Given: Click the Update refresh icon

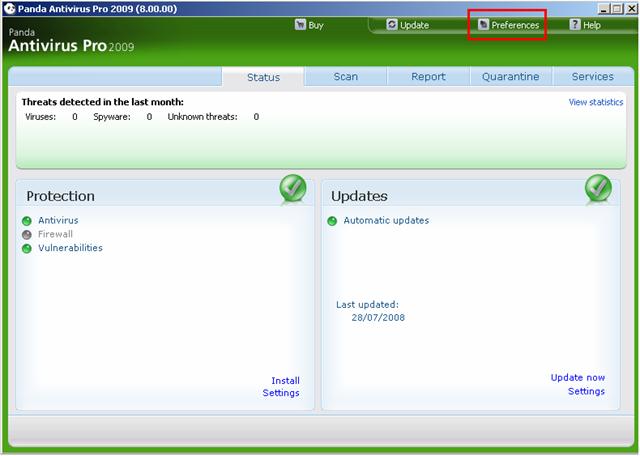Looking at the screenshot, I should tap(392, 24).
